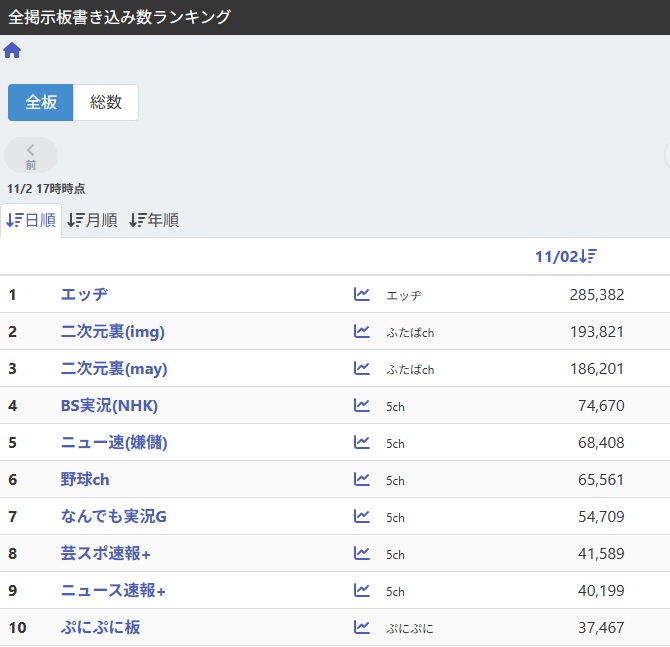Select the 全板 toggle button
The image size is (670, 647).
coord(41,102)
